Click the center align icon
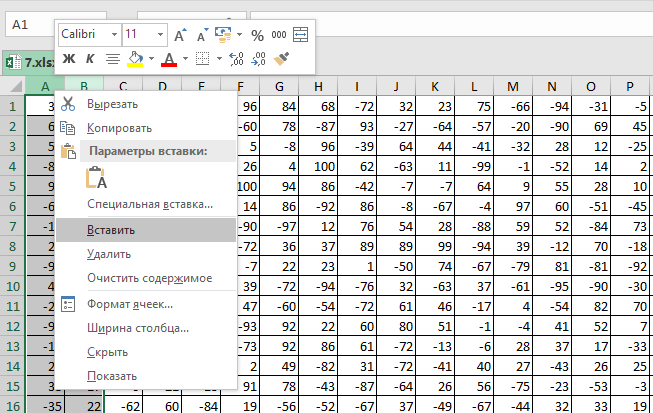Screen dimensions: 653x413 (112, 59)
